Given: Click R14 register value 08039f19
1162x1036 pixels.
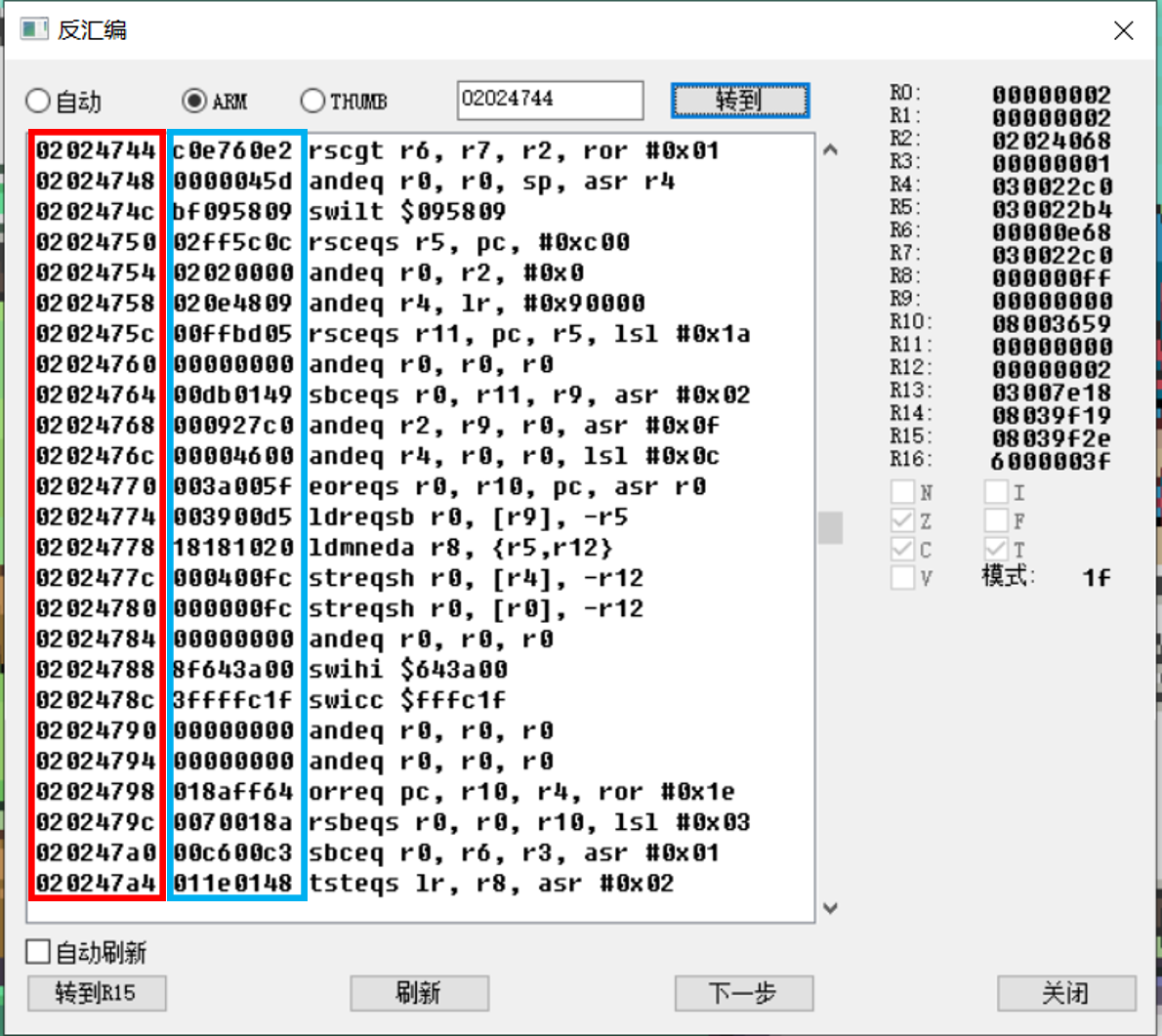Looking at the screenshot, I should pos(1052,415).
